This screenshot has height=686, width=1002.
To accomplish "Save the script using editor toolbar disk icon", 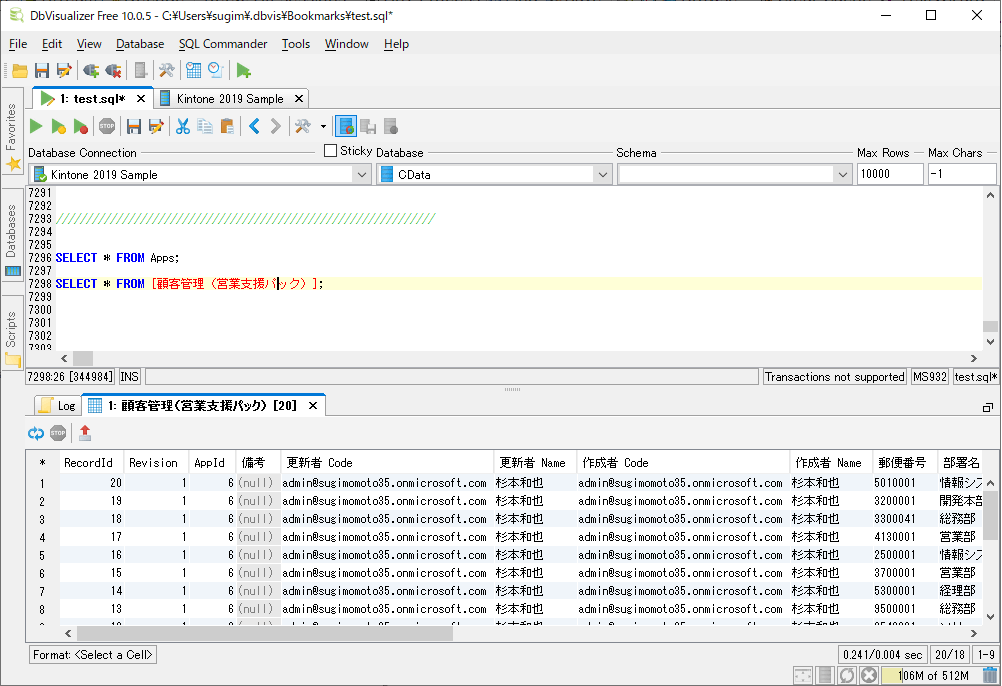I will tap(134, 126).
